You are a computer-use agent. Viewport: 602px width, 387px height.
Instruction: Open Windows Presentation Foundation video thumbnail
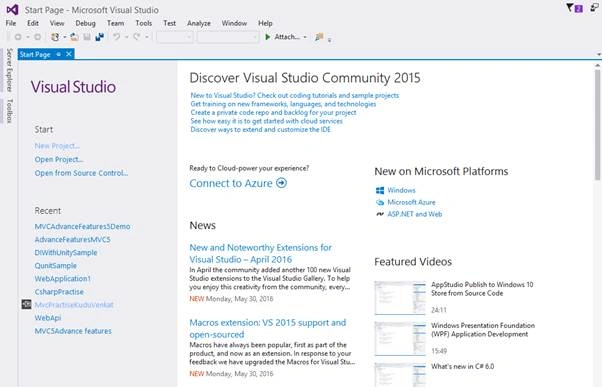pyautogui.click(x=400, y=339)
